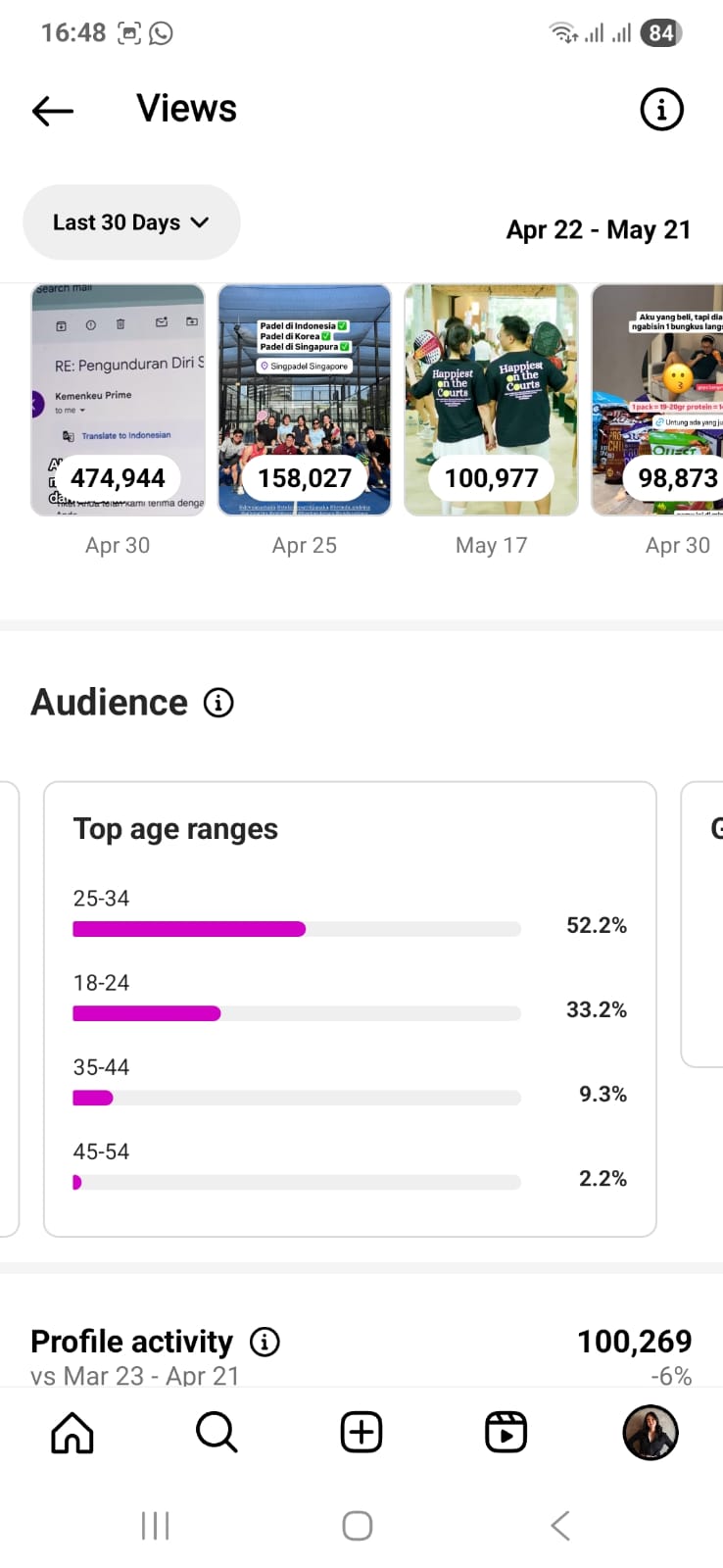Tap the Android system back button
The width and height of the screenshot is (723, 1568).
click(x=560, y=1526)
